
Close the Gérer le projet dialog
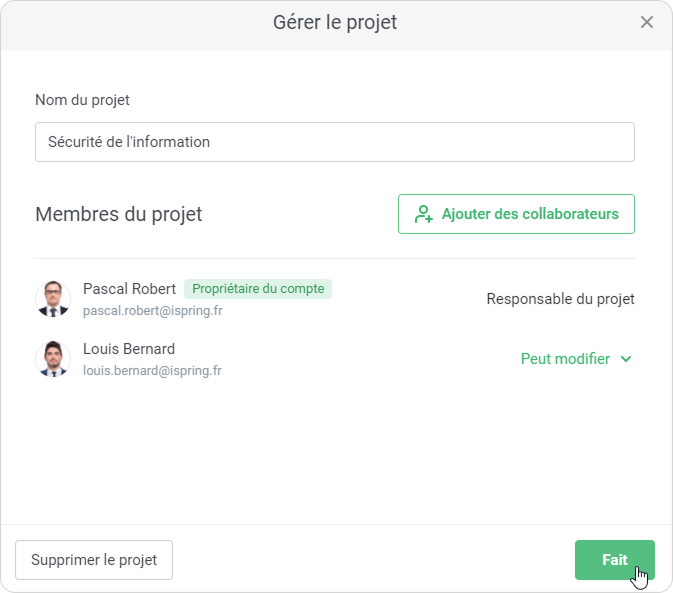pos(647,22)
